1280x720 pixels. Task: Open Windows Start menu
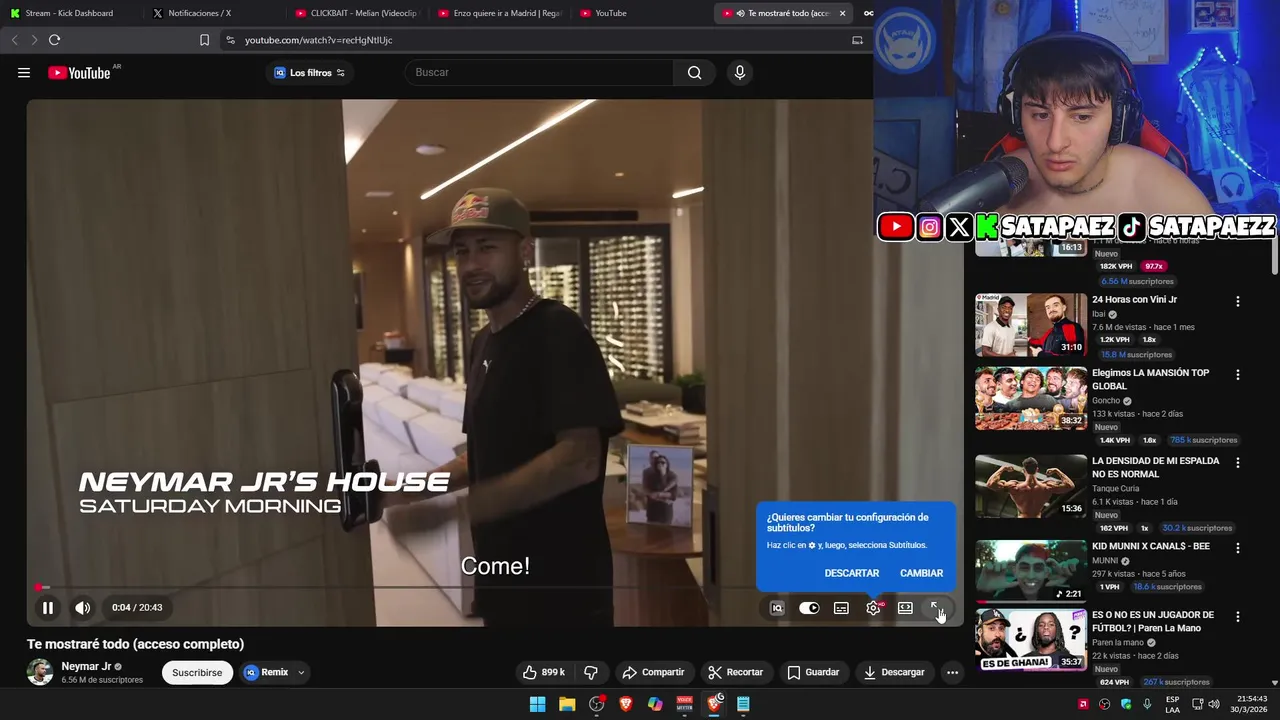tap(537, 704)
